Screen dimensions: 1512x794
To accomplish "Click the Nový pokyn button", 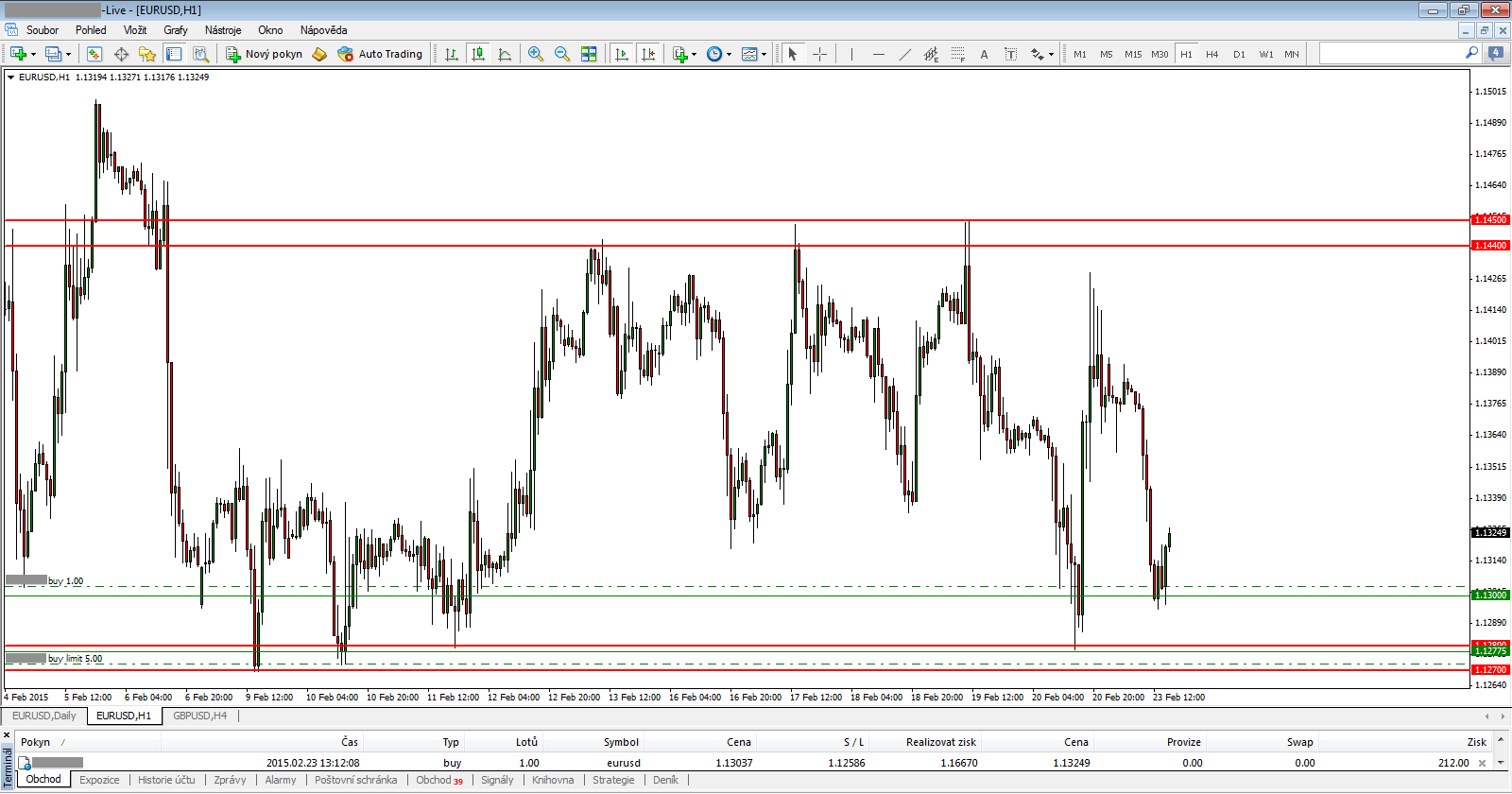I will (x=264, y=54).
